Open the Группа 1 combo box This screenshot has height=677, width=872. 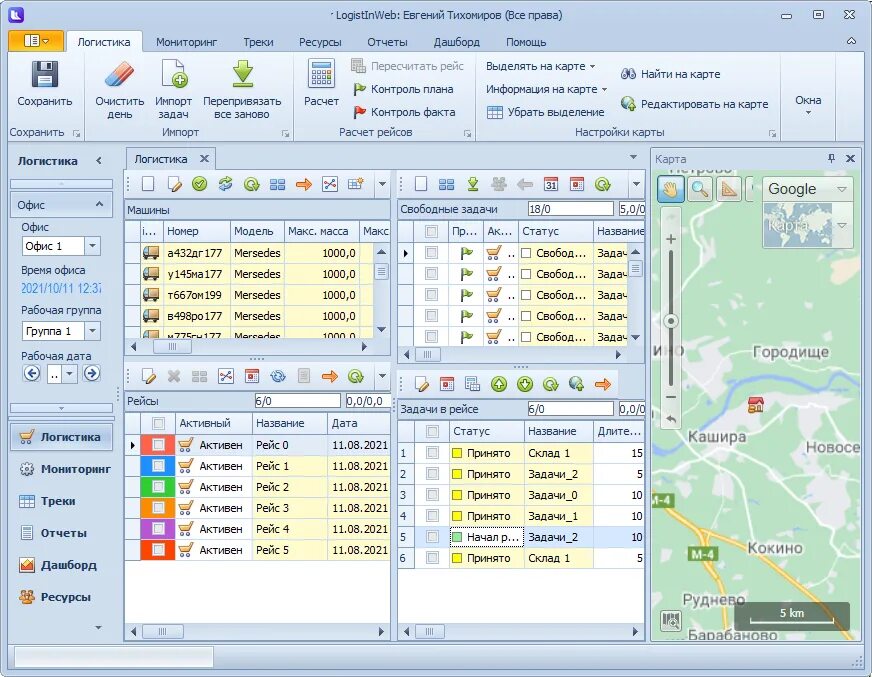(92, 331)
